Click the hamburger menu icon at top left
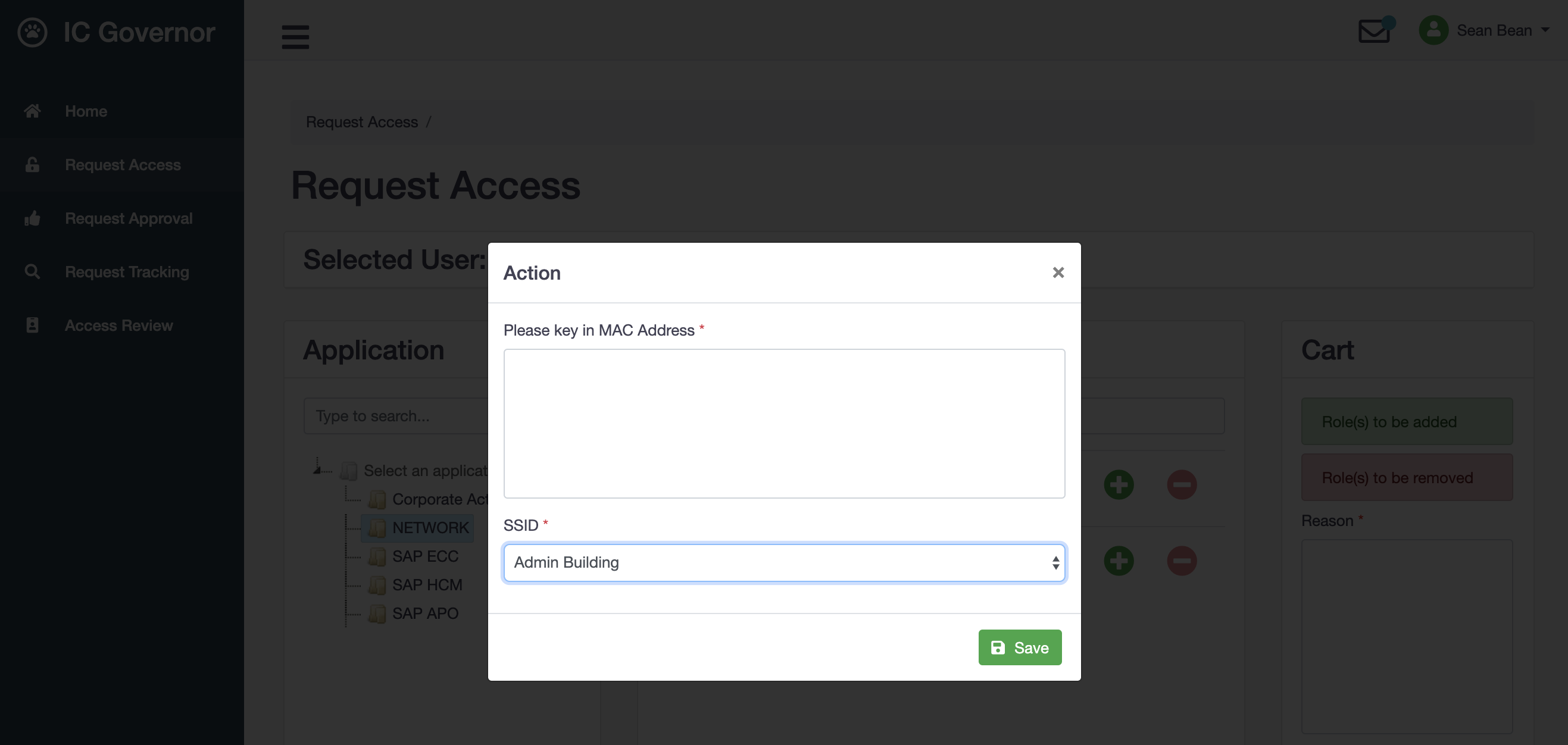 (x=295, y=37)
